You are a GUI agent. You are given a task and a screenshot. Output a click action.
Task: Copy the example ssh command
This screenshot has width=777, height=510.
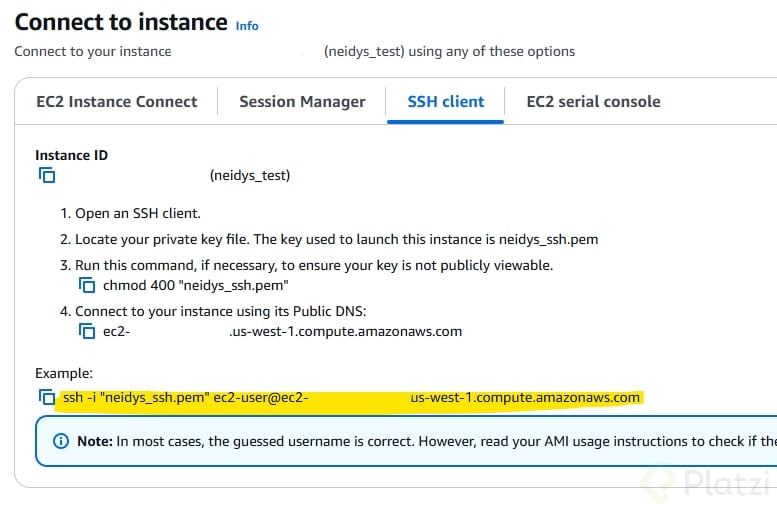(47, 397)
